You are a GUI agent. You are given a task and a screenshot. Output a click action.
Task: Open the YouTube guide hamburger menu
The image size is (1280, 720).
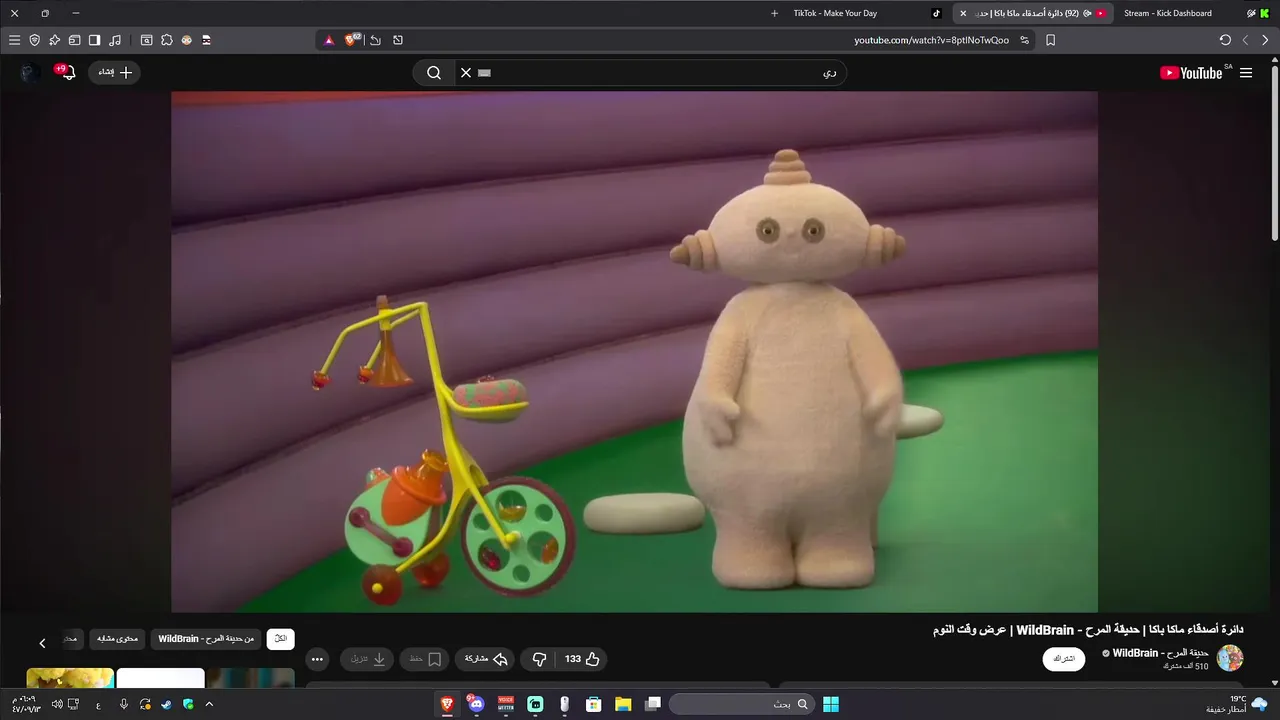(x=1246, y=73)
